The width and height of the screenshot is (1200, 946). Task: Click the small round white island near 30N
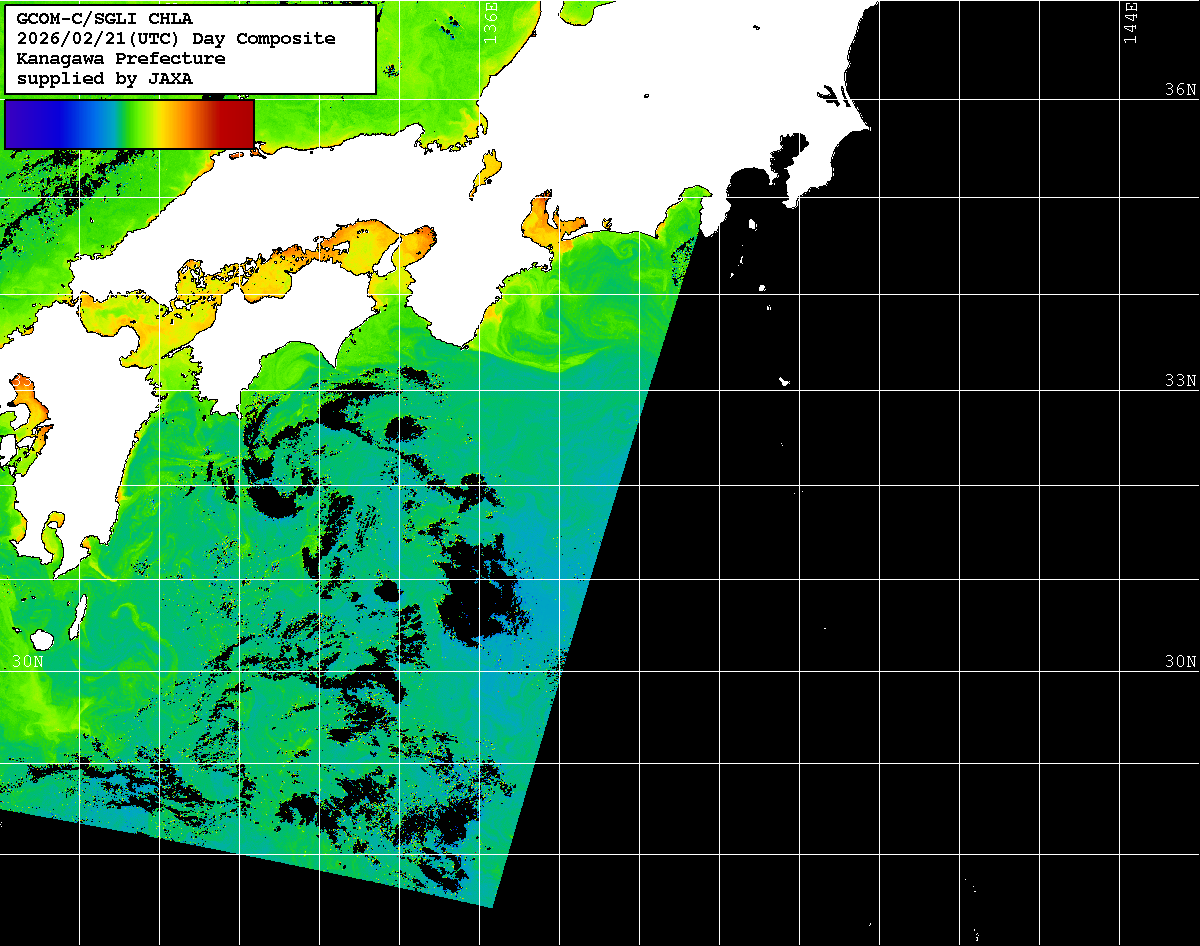pos(41,639)
